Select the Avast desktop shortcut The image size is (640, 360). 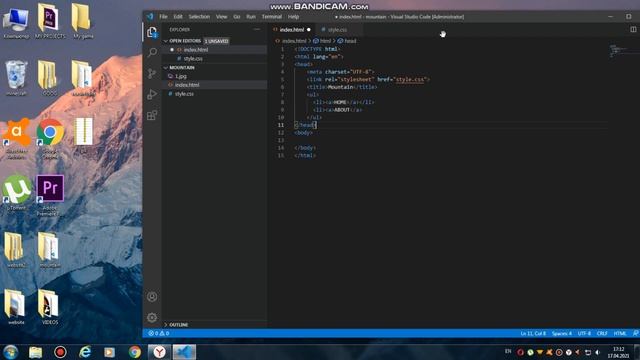point(16,138)
